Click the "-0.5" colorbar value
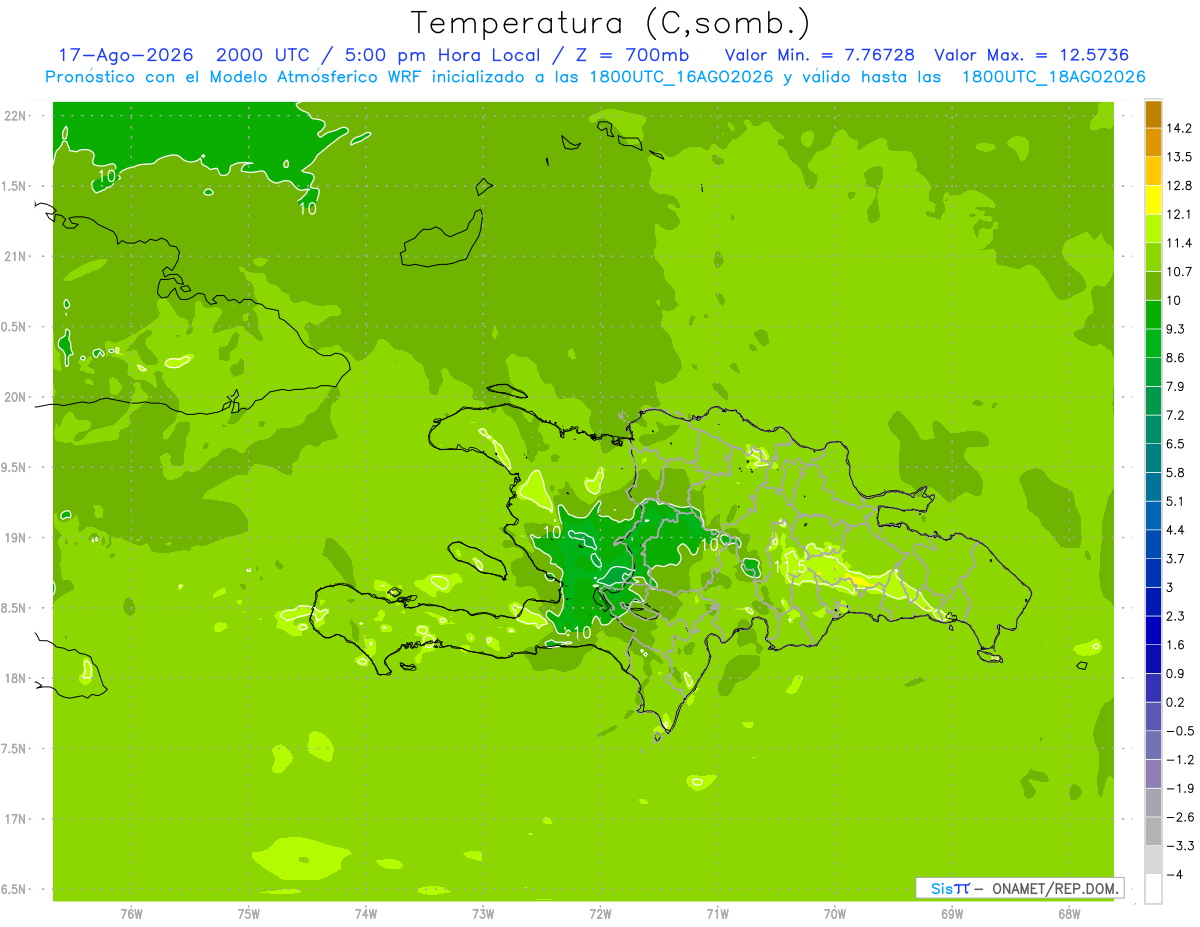Image resolution: width=1200 pixels, height=927 pixels. [x=1179, y=731]
